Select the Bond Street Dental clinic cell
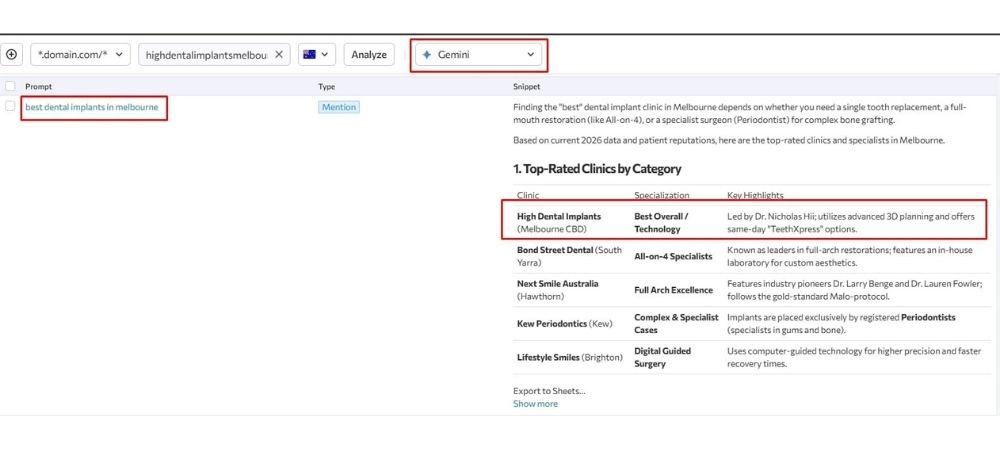This screenshot has height=462, width=1000. [570, 256]
